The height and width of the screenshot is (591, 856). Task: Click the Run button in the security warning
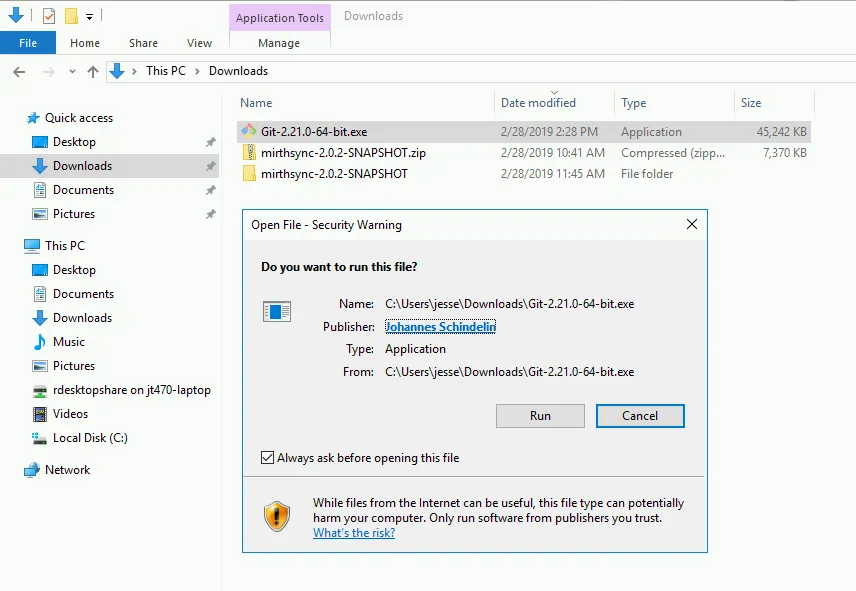pyautogui.click(x=540, y=416)
